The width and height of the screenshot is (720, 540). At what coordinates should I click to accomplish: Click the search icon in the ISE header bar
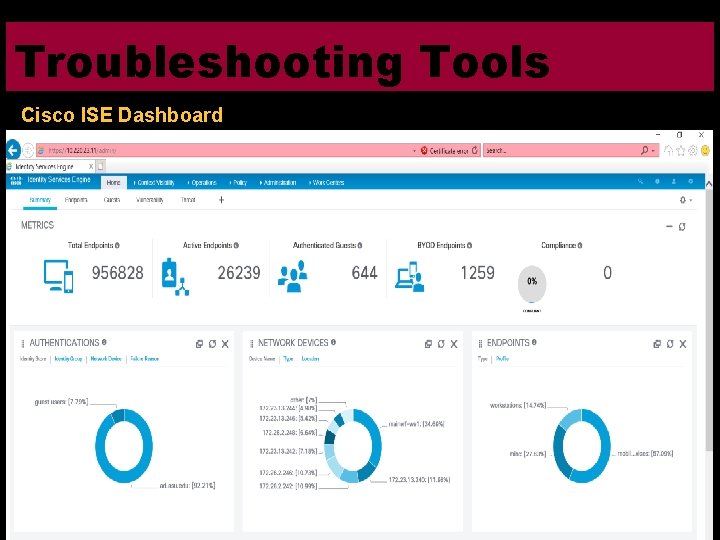(641, 181)
